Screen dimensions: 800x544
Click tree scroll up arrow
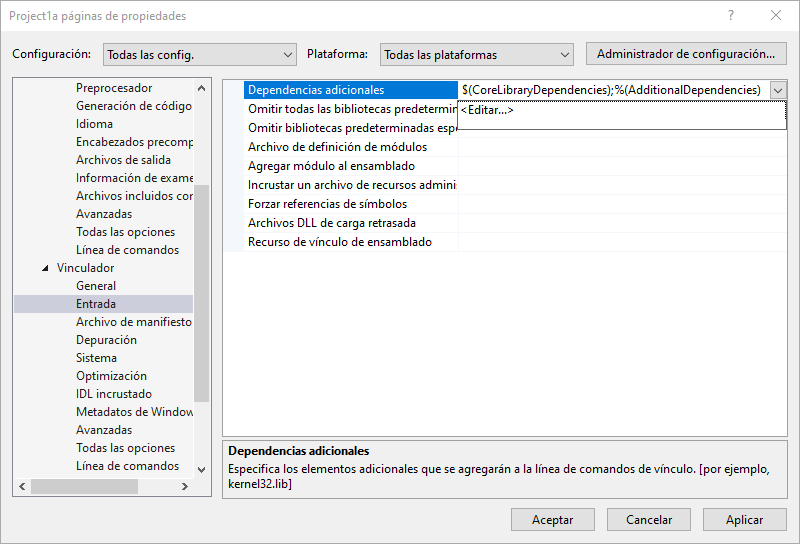click(x=202, y=88)
